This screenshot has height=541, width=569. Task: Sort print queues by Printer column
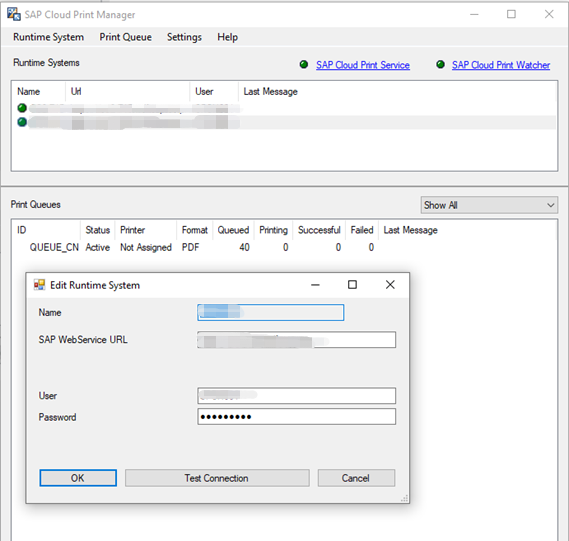coord(146,230)
